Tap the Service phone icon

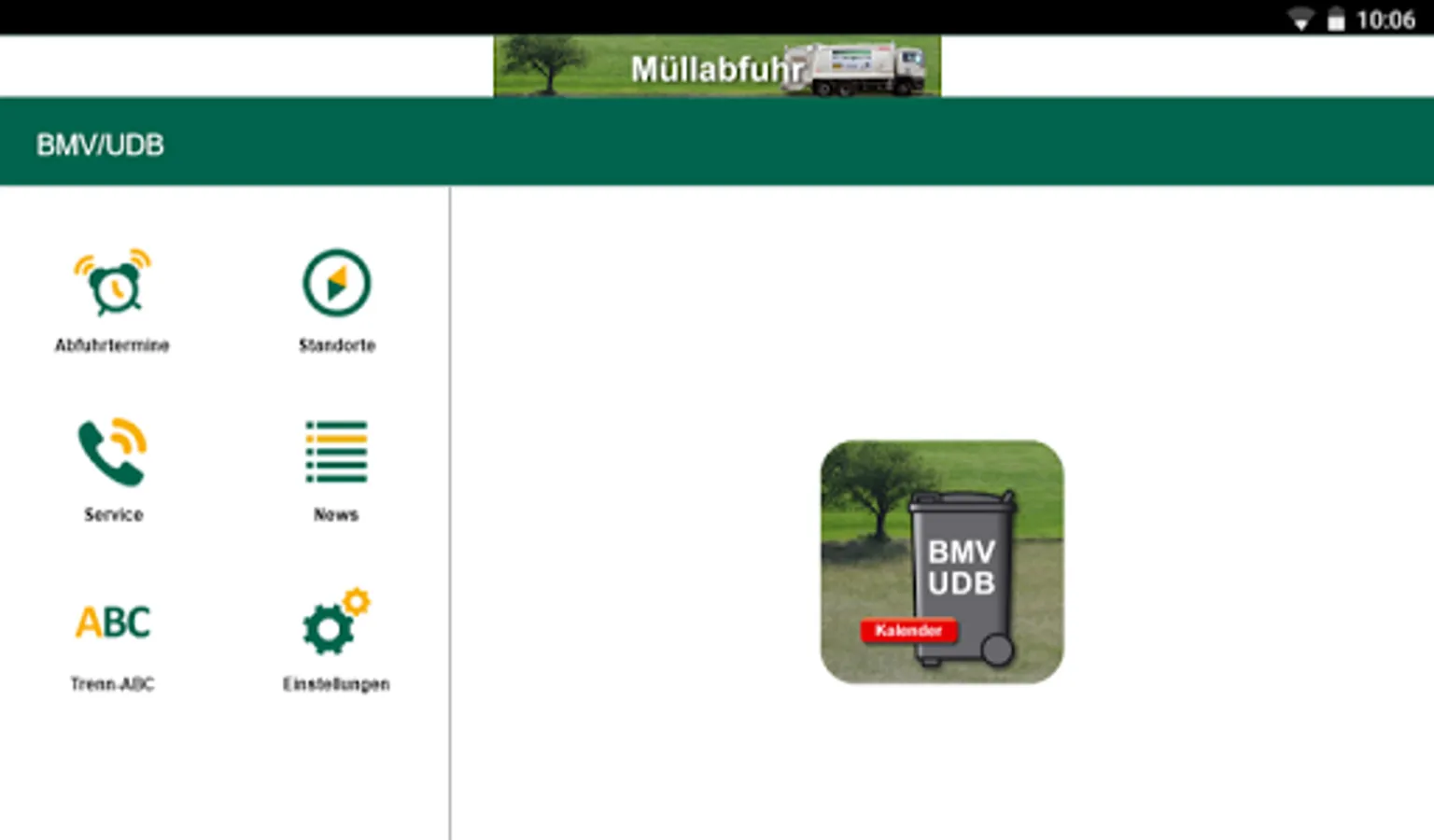(x=113, y=452)
